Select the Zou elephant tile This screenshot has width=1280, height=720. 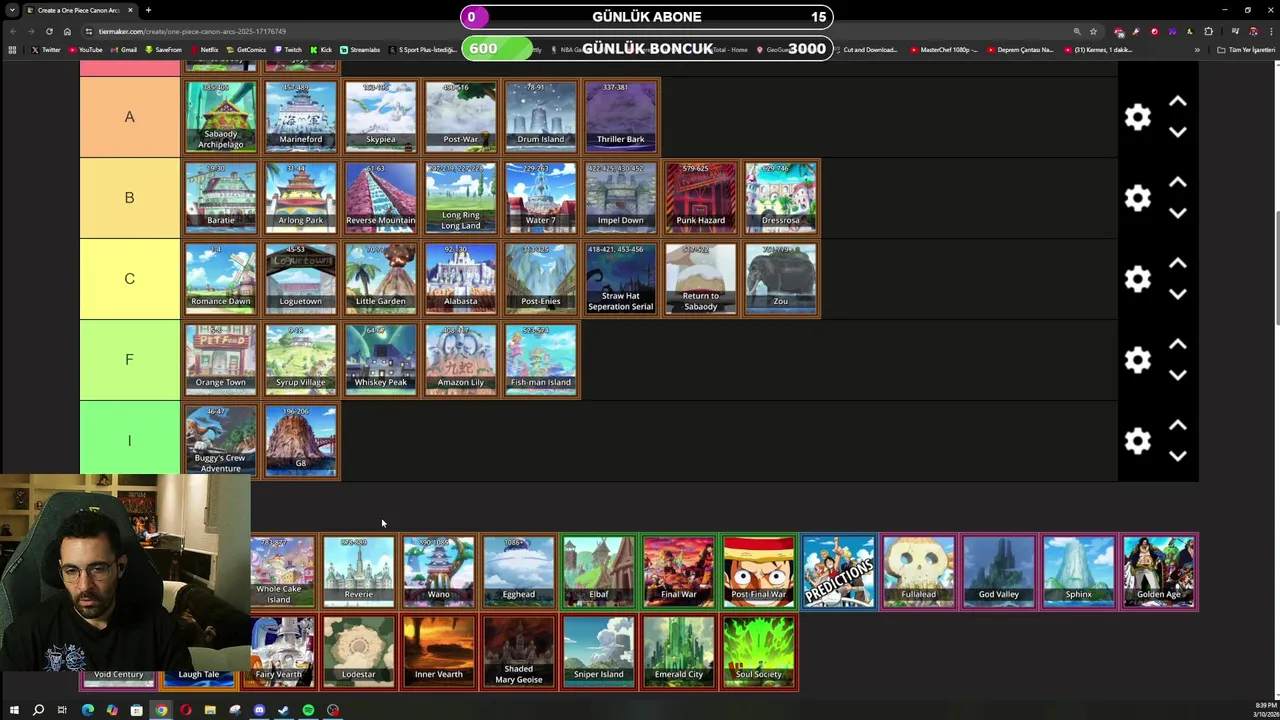pyautogui.click(x=780, y=279)
